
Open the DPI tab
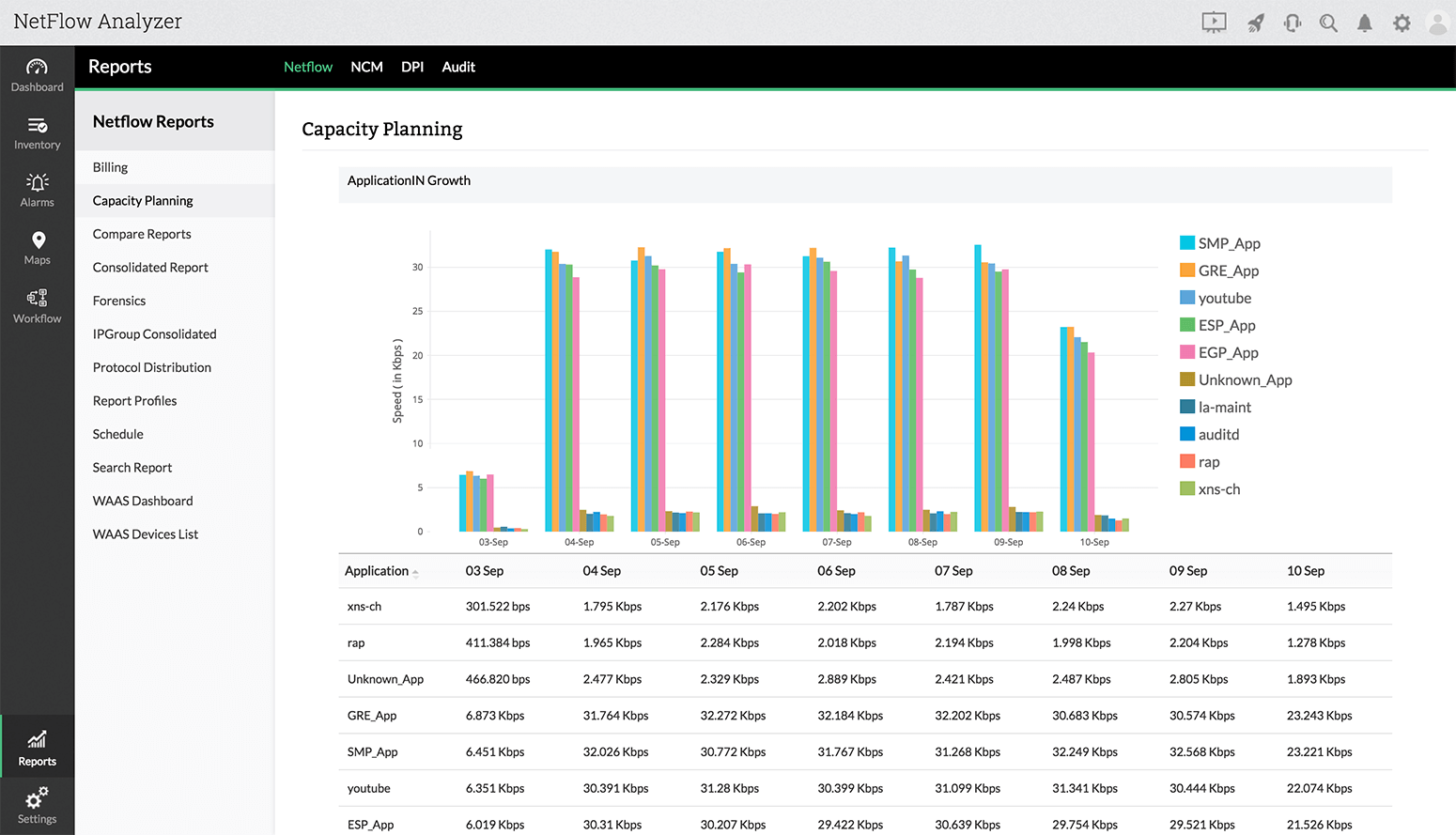412,67
